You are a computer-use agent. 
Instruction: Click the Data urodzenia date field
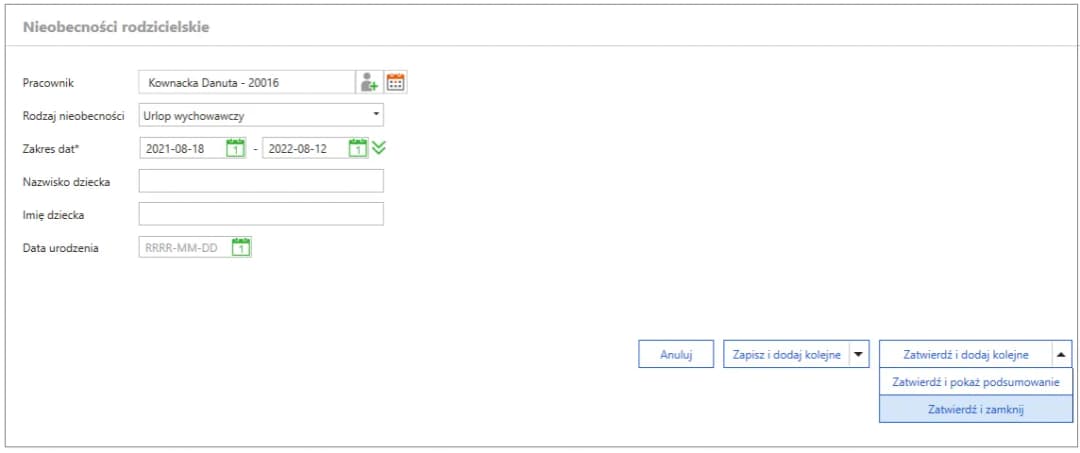tap(185, 247)
